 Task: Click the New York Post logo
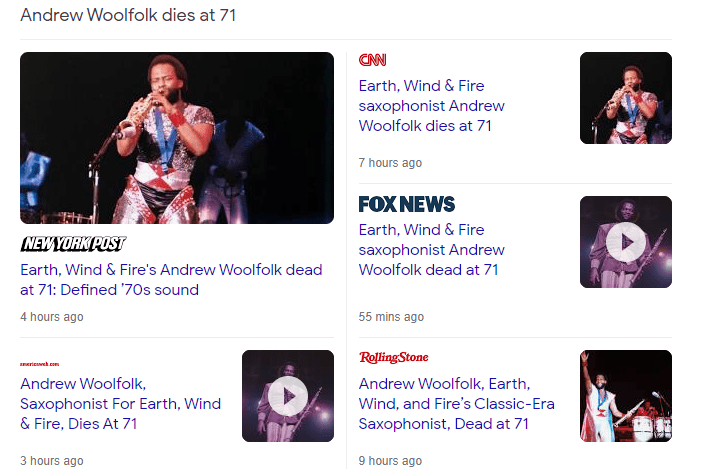73,244
